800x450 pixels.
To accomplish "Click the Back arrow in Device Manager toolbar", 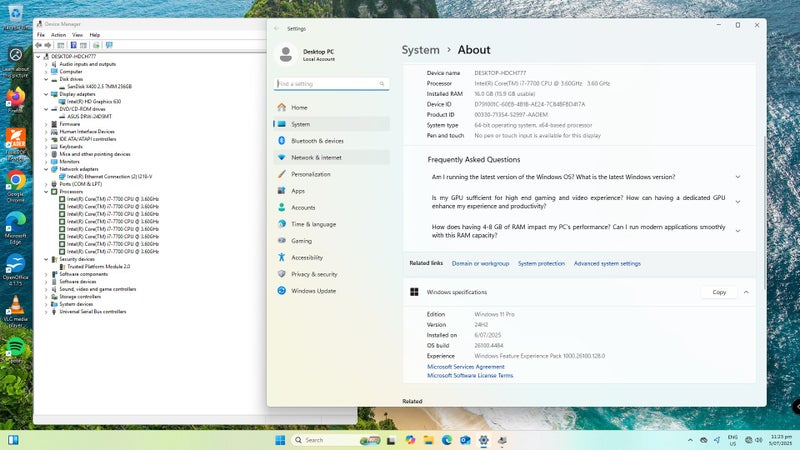I will (x=38, y=45).
